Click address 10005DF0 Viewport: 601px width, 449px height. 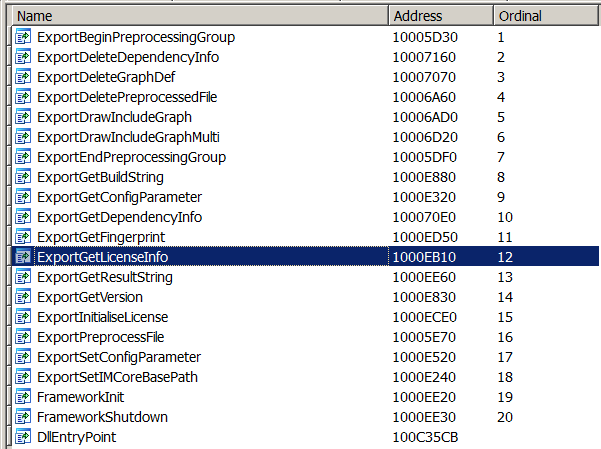coord(425,157)
